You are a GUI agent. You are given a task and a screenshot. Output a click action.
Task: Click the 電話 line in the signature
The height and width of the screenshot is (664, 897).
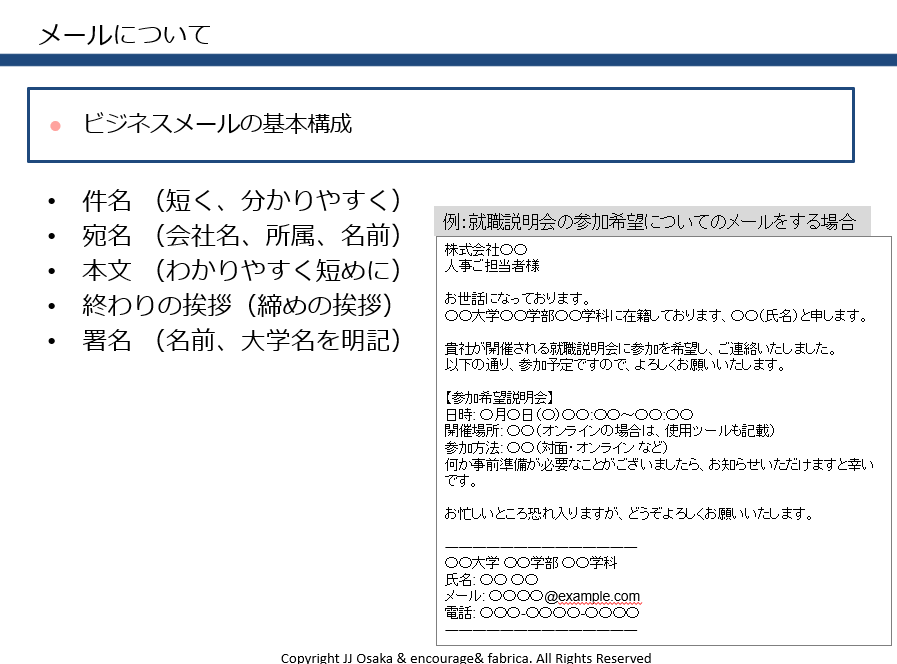click(x=534, y=613)
